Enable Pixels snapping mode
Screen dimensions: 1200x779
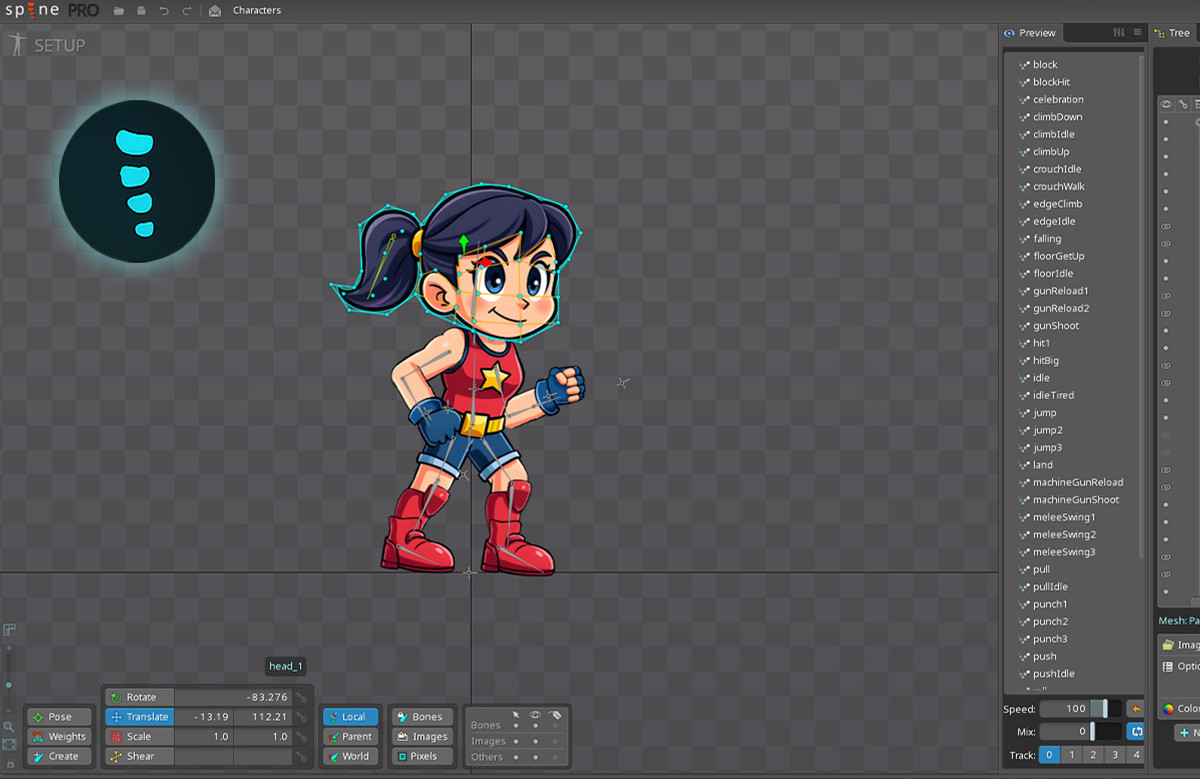click(x=421, y=756)
